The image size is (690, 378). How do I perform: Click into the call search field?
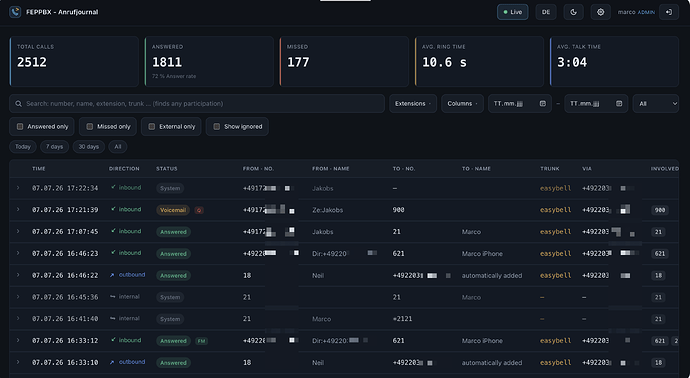pyautogui.click(x=197, y=103)
